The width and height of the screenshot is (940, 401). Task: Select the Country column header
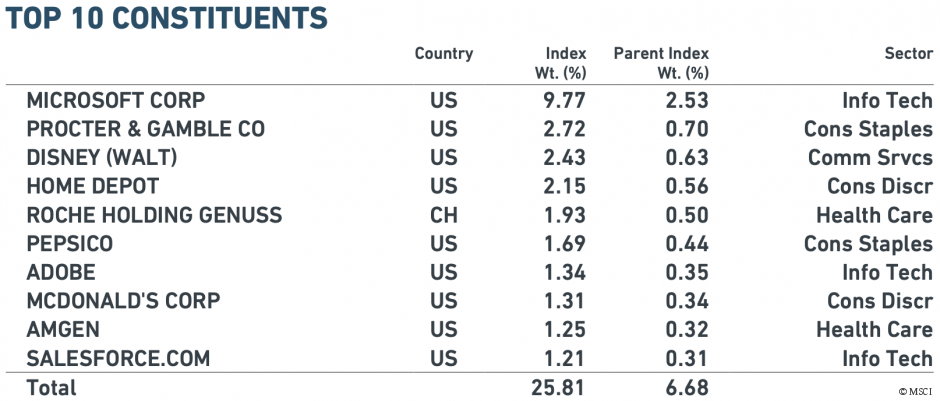[443, 54]
